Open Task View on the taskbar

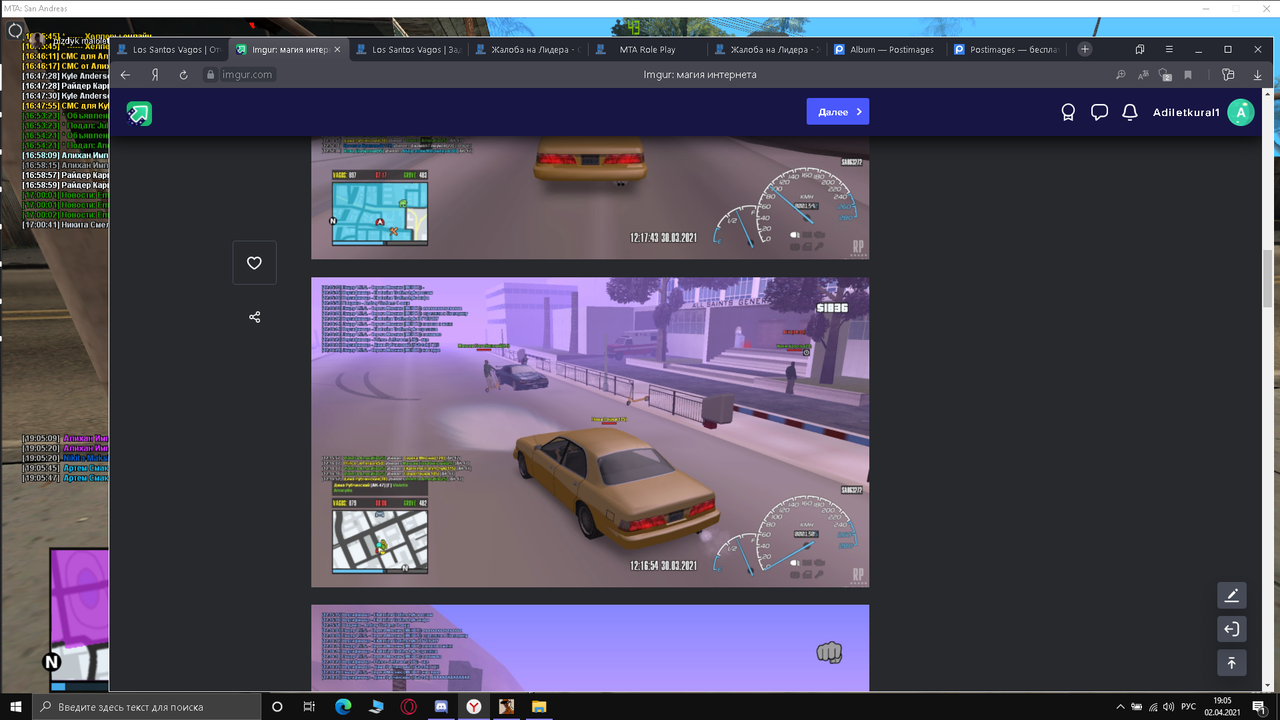coord(310,706)
